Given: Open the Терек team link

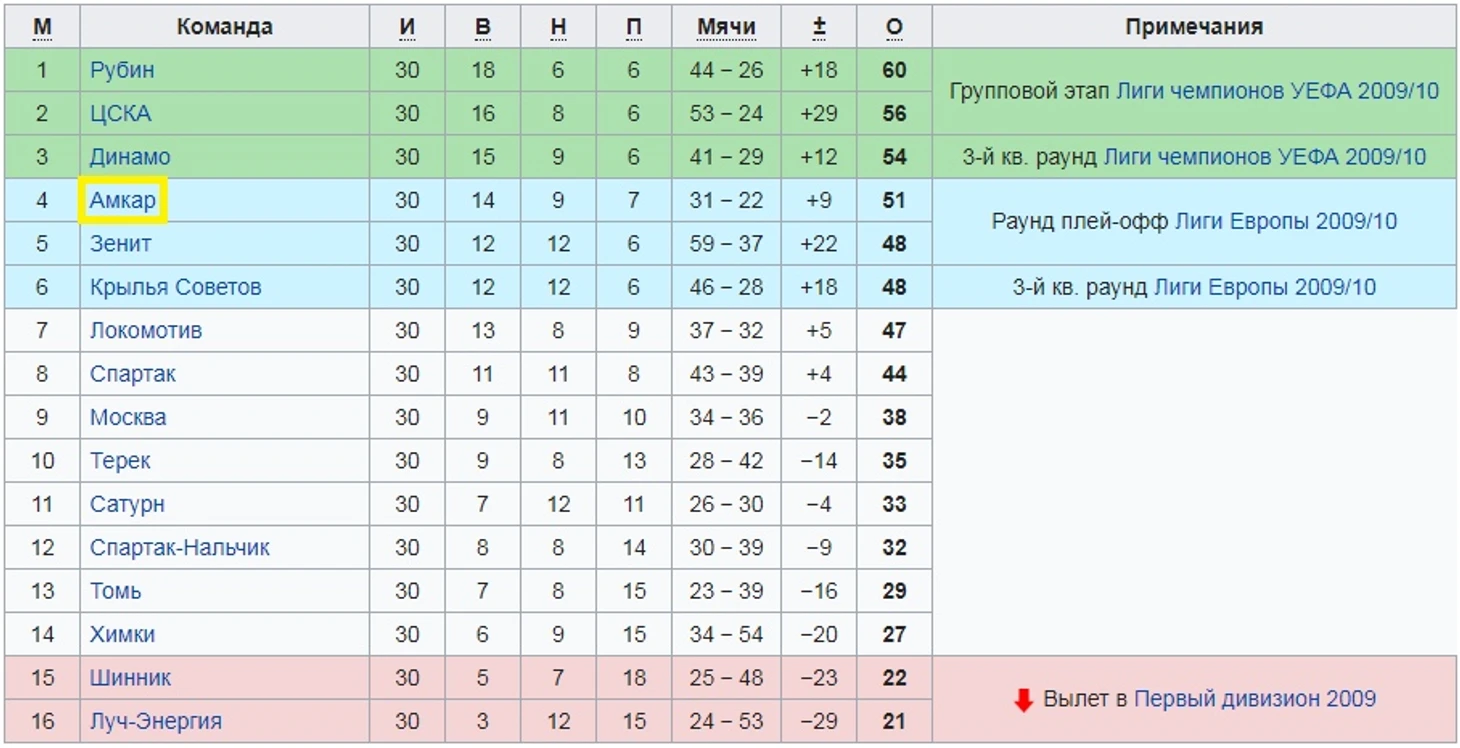Looking at the screenshot, I should pos(120,460).
